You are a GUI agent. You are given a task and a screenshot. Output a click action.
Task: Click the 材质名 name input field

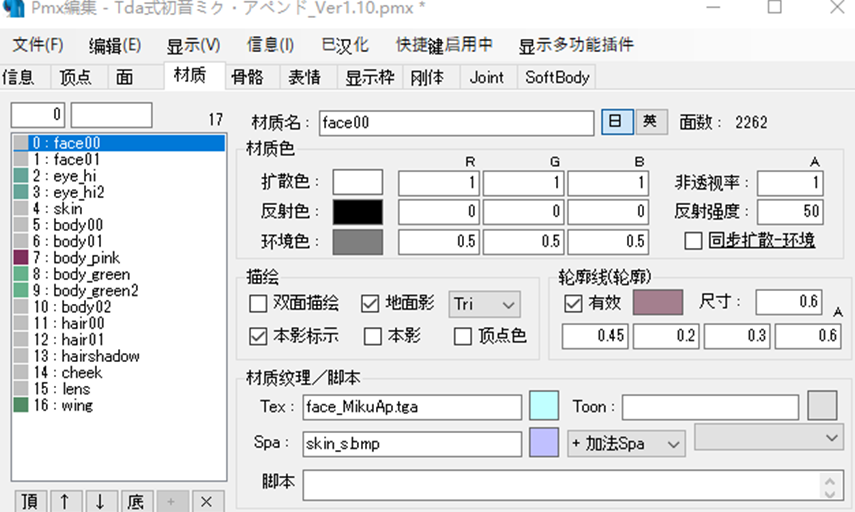[456, 123]
